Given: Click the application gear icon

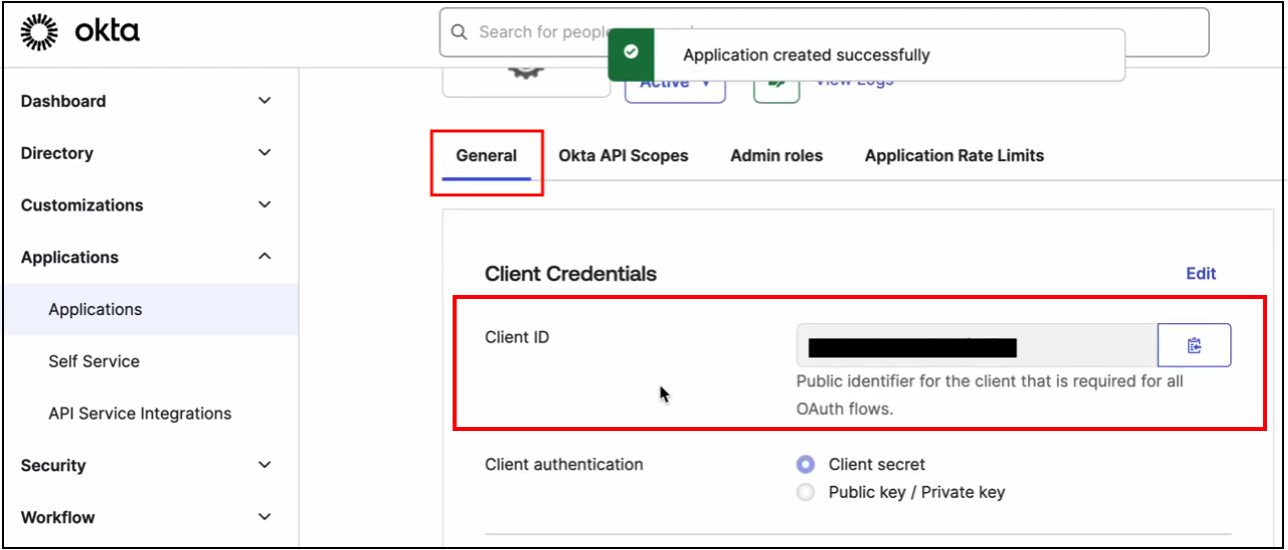Looking at the screenshot, I should coord(524,74).
